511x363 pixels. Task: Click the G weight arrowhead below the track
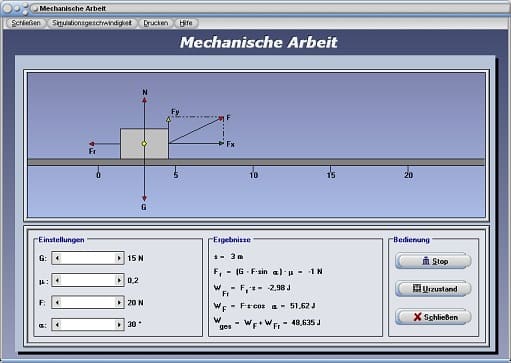click(144, 198)
